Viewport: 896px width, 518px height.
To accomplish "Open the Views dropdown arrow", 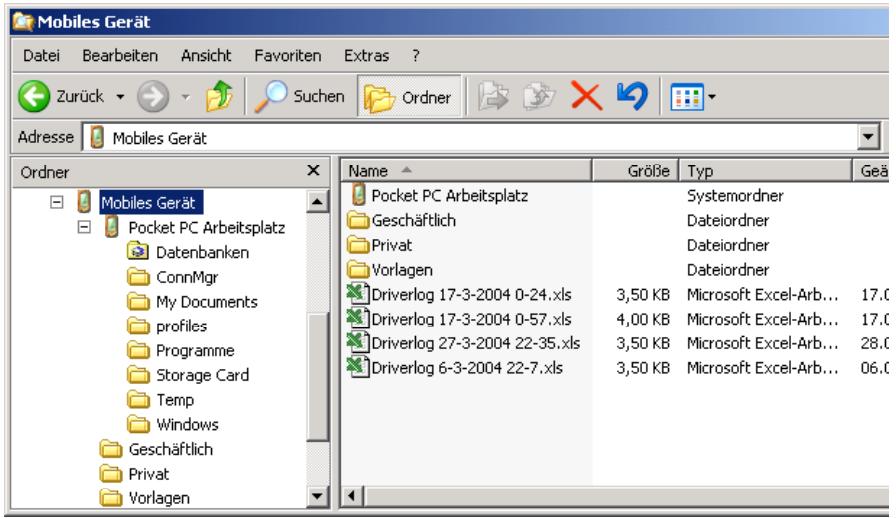I will [x=711, y=97].
